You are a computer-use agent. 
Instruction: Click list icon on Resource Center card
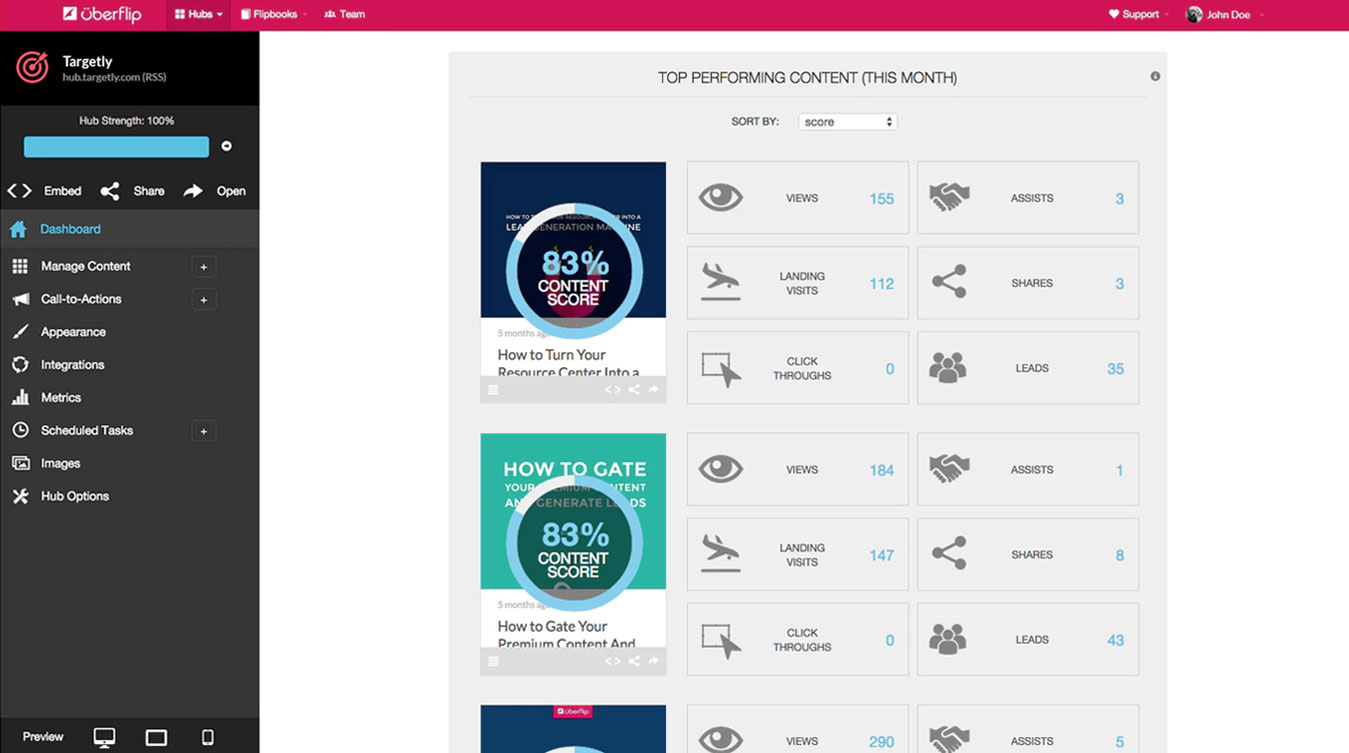pyautogui.click(x=493, y=390)
